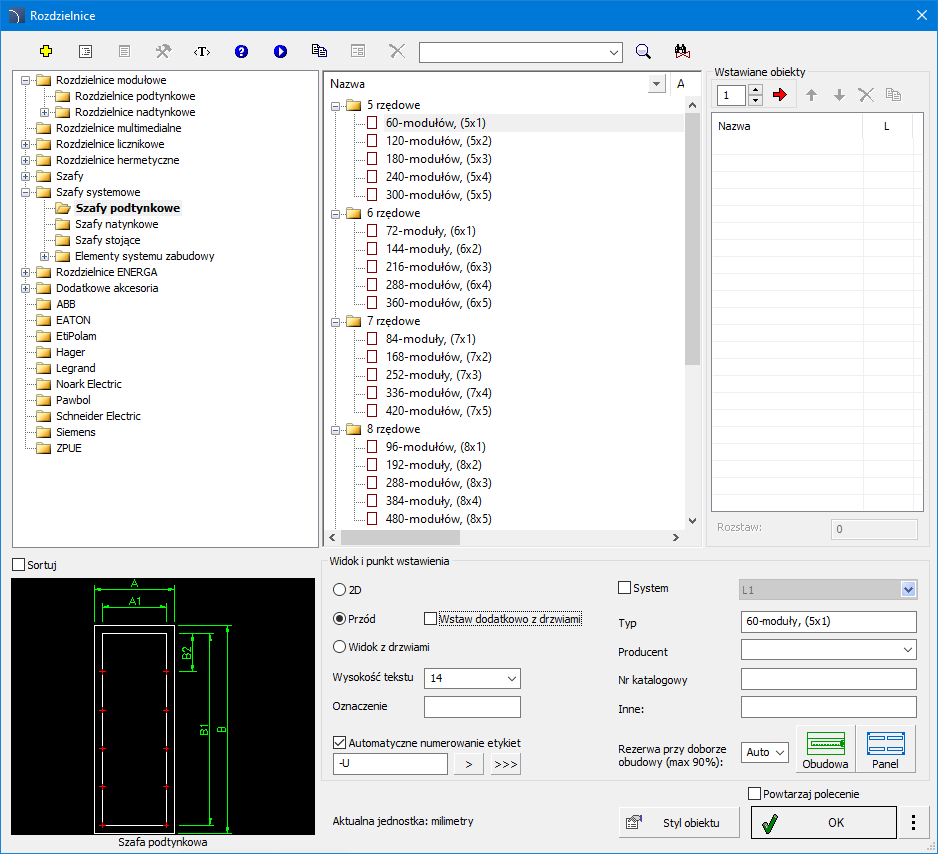Open the hammer and wrench tools icon
Viewport: 938px width, 854px height.
[x=163, y=51]
